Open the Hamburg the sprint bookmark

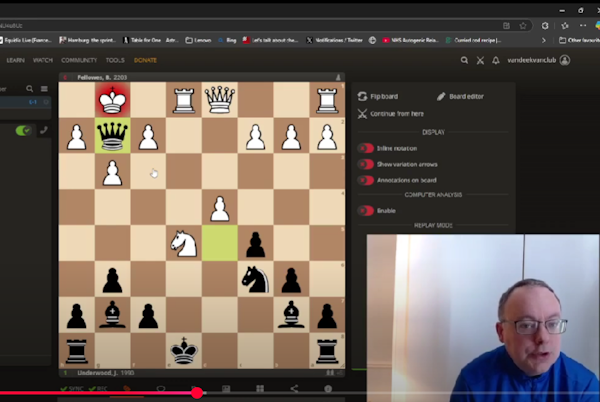point(89,40)
